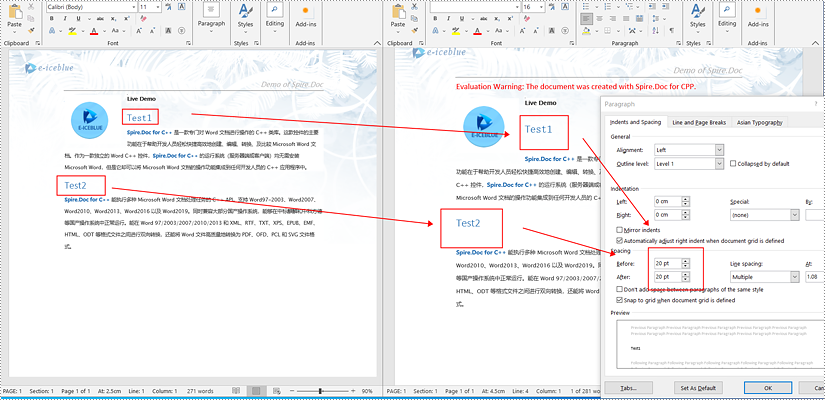Open Editing group in the right window
The width and height of the screenshot is (825, 400).
click(x=727, y=17)
